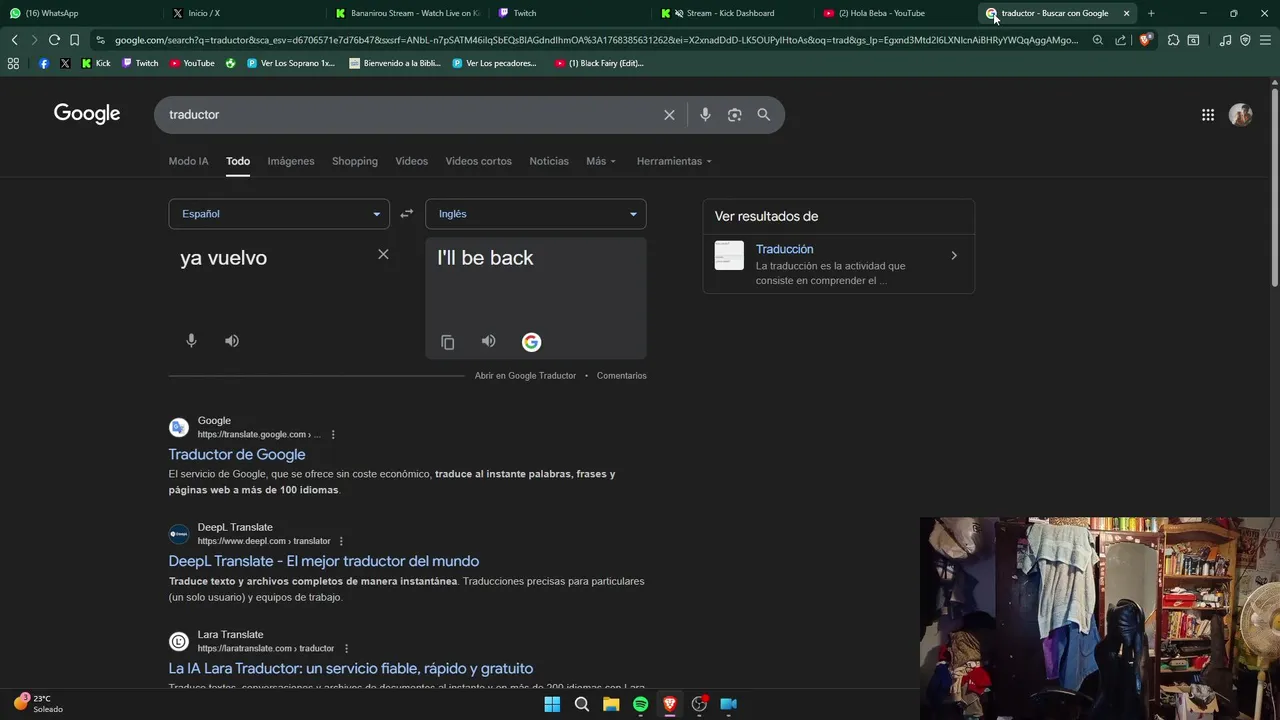Switch to the Kick Dashboard browser tab
Screen dimensions: 1280x720
[732, 13]
